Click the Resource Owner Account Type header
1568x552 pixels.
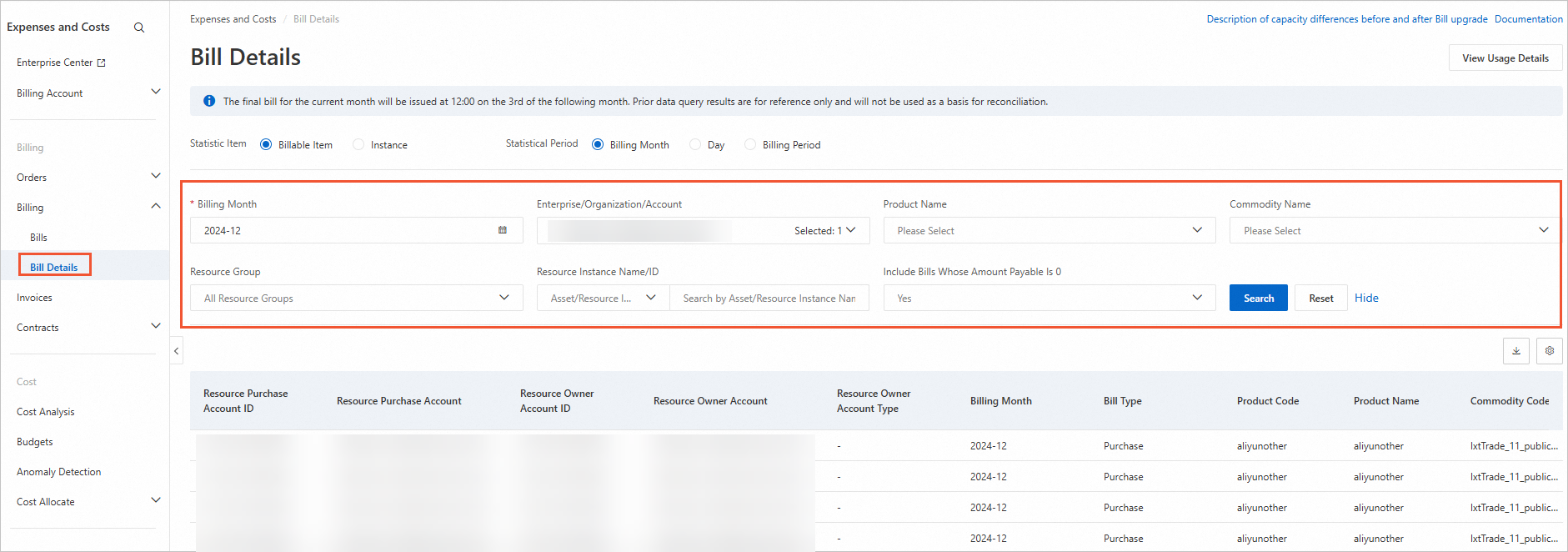point(874,401)
